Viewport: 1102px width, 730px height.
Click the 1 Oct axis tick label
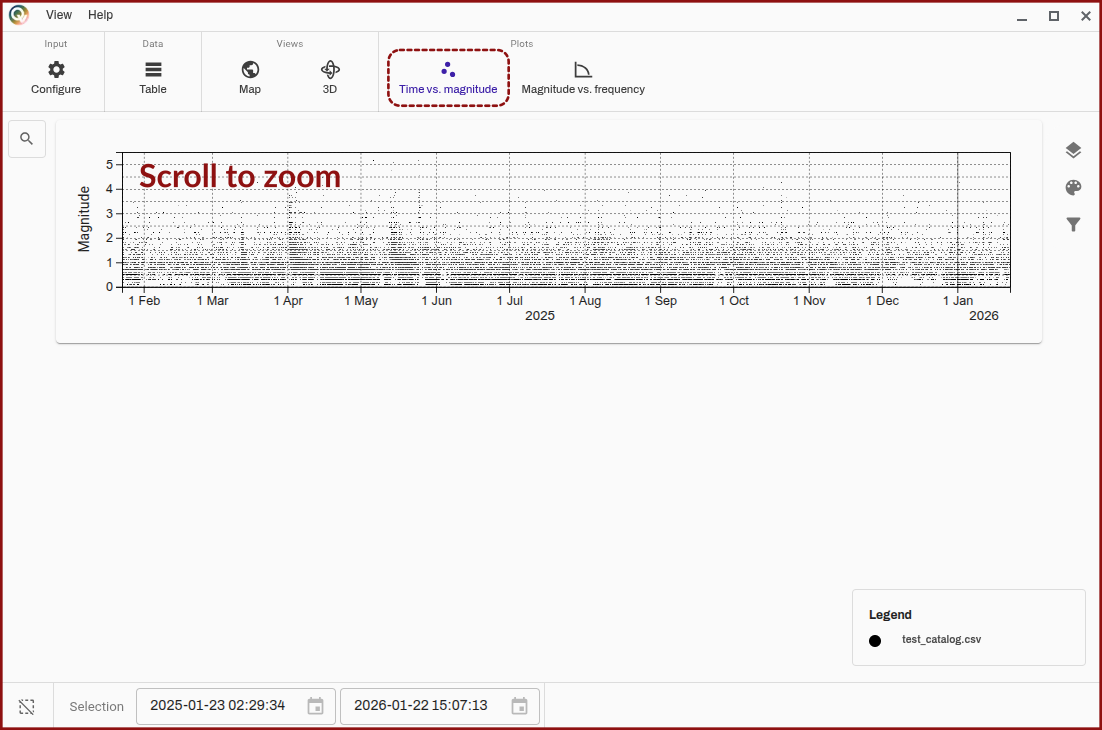coord(734,301)
